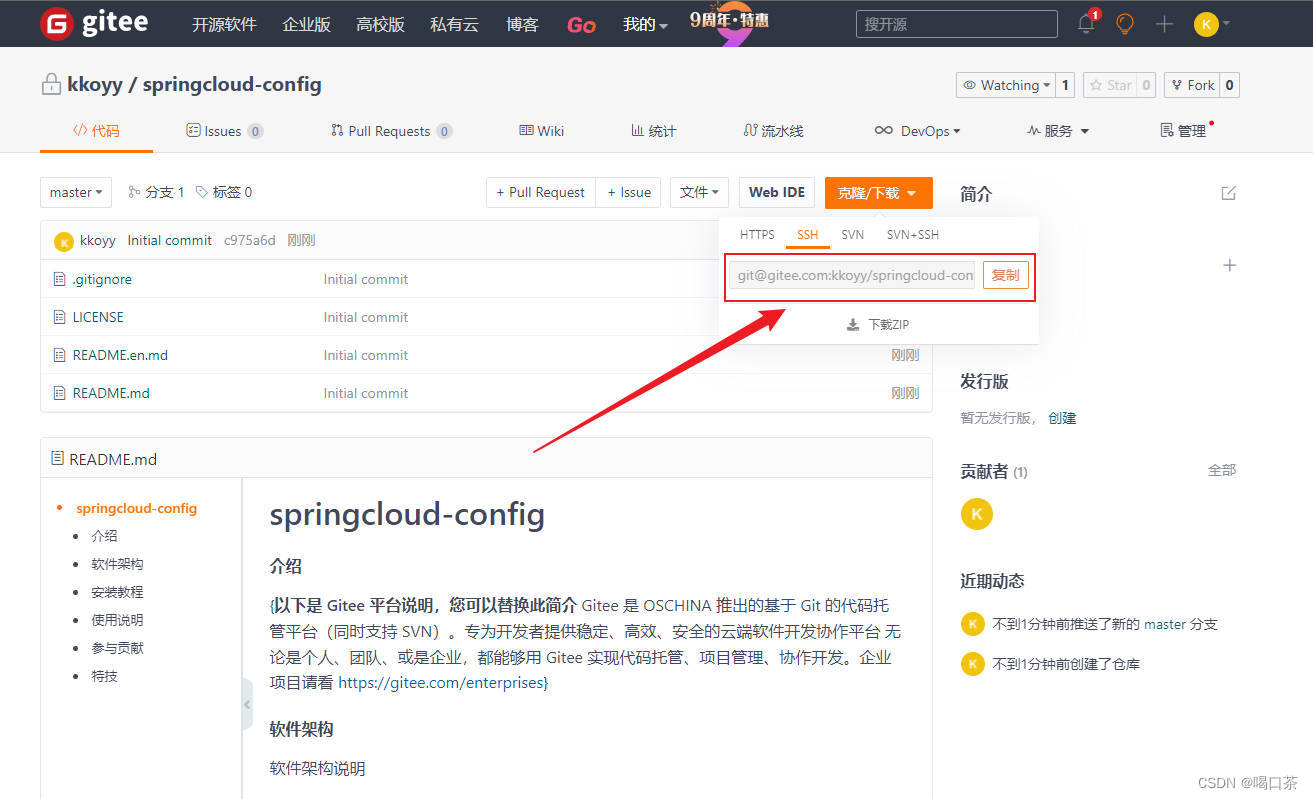Click the 分支 1 branches link
Screen dimensions: 1313x799
point(157,192)
